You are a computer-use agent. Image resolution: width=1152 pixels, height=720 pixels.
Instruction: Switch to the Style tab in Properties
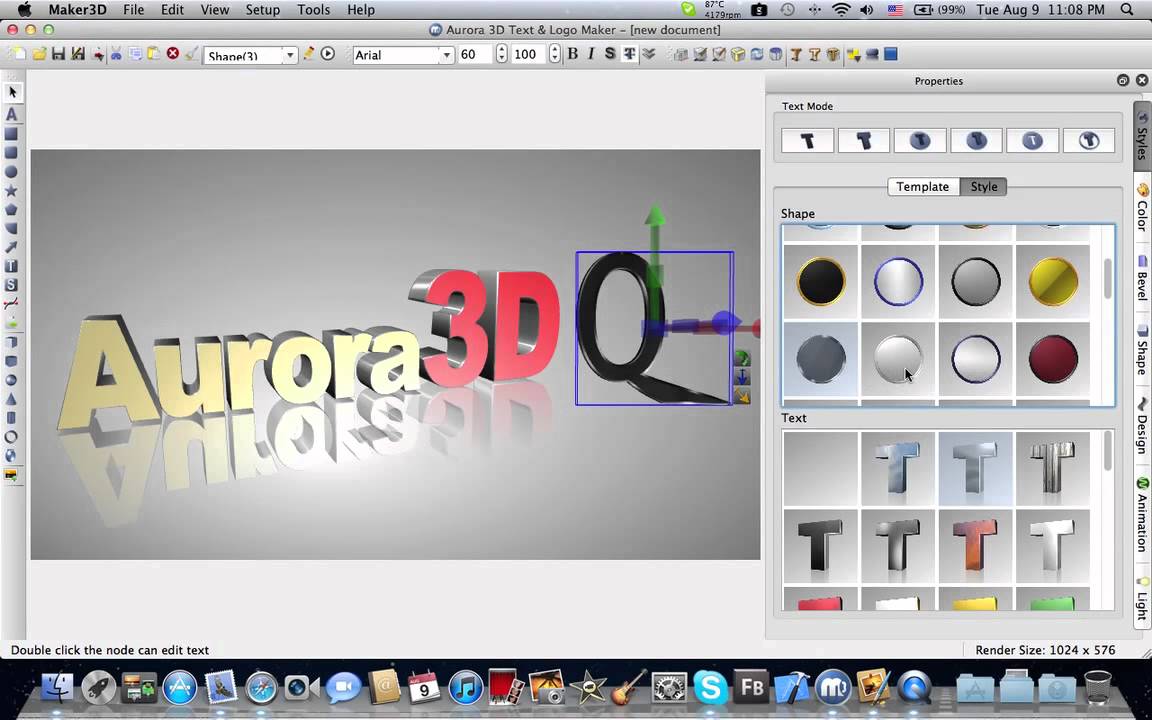(983, 186)
